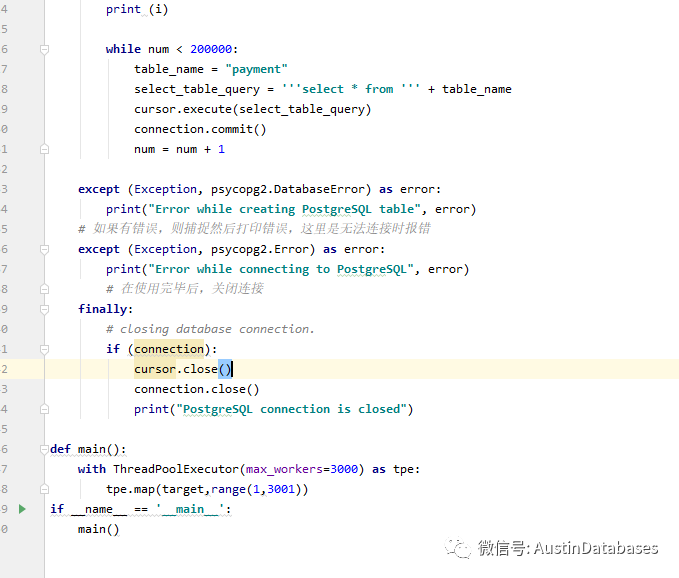Click the "payment" string literal
The image size is (679, 578).
pos(257,69)
